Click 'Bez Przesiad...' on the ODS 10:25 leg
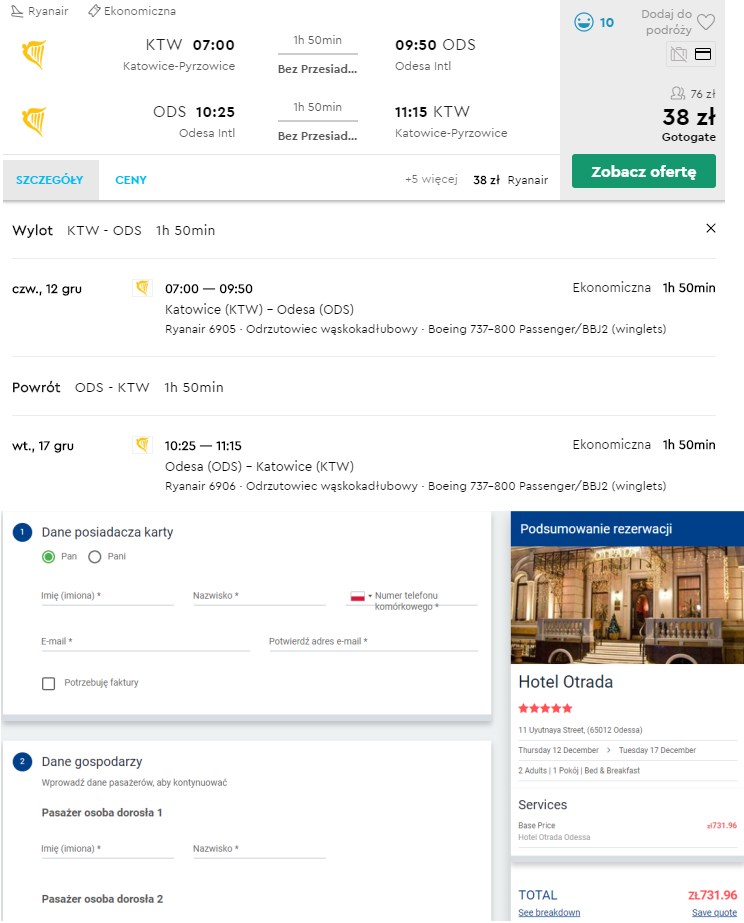Image resolution: width=744 pixels, height=923 pixels. [318, 136]
